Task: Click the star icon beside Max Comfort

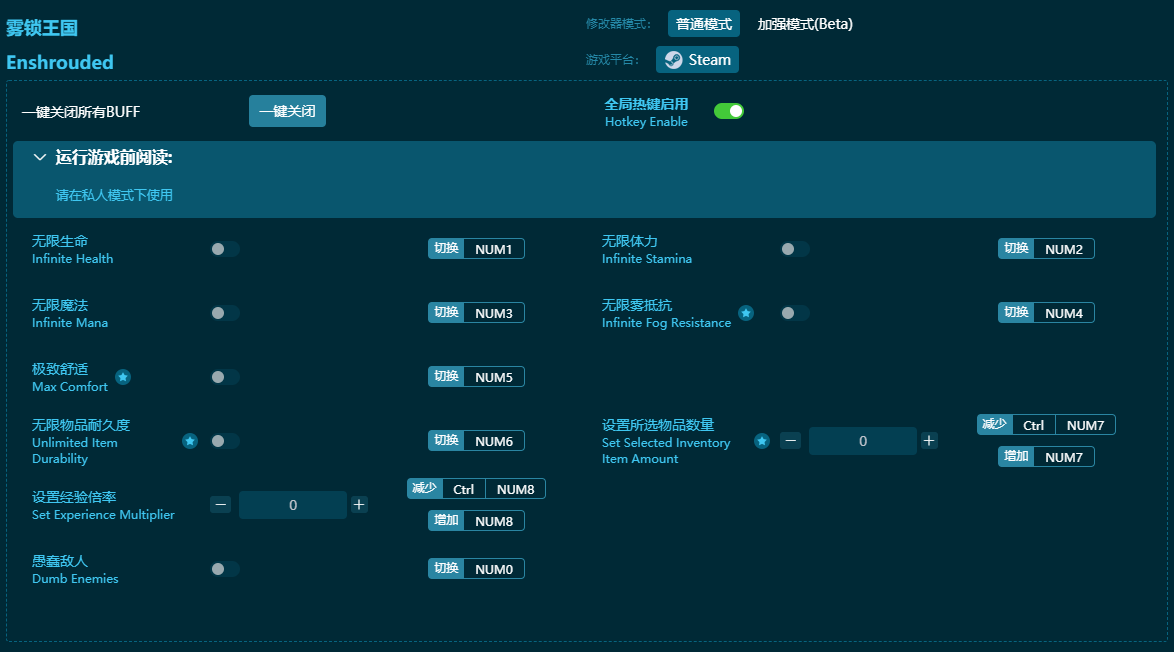Action: click(123, 377)
